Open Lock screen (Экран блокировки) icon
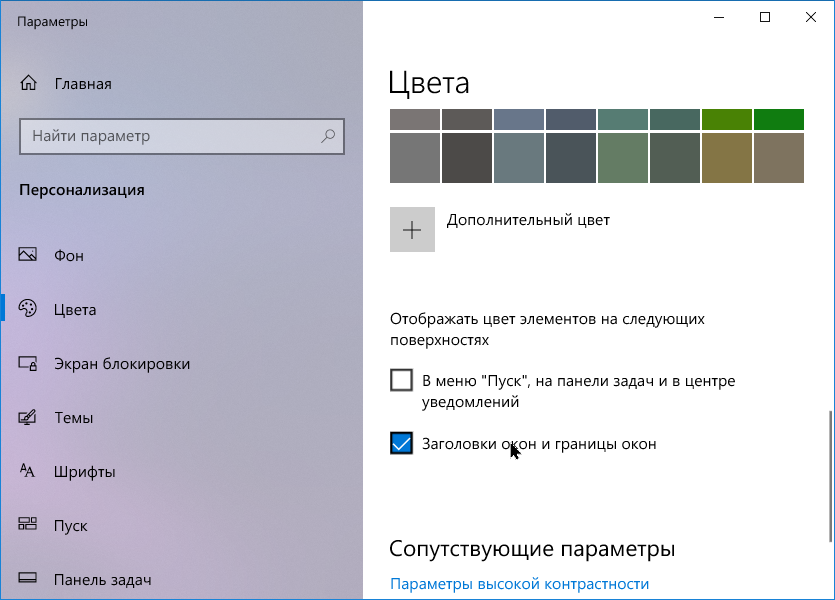 click(x=28, y=364)
